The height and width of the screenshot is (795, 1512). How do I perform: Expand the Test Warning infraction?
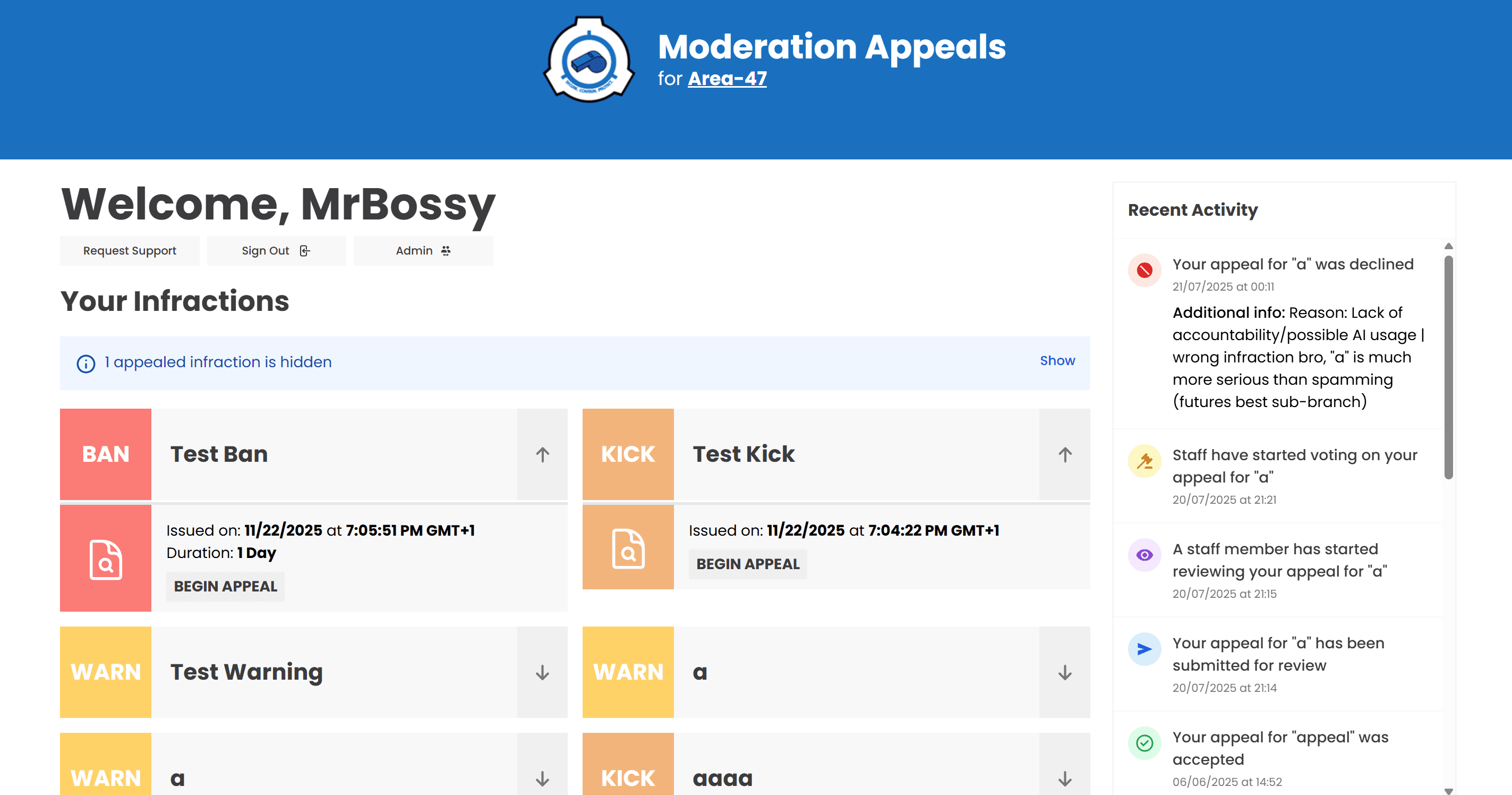click(x=542, y=673)
